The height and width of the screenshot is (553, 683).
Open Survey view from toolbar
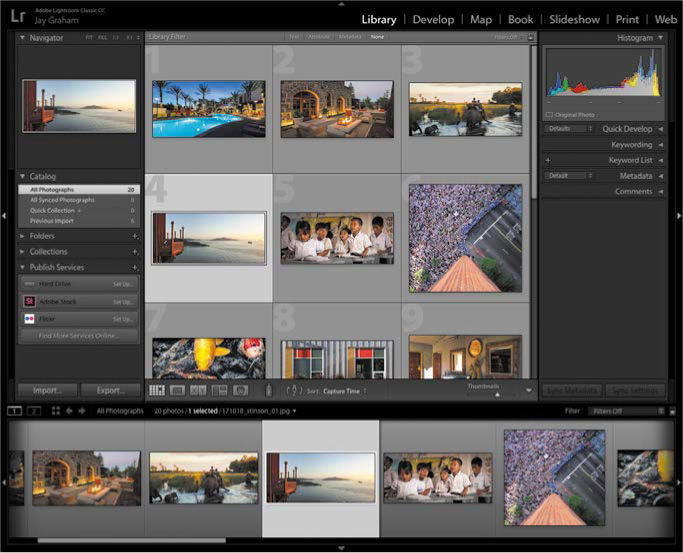[218, 390]
